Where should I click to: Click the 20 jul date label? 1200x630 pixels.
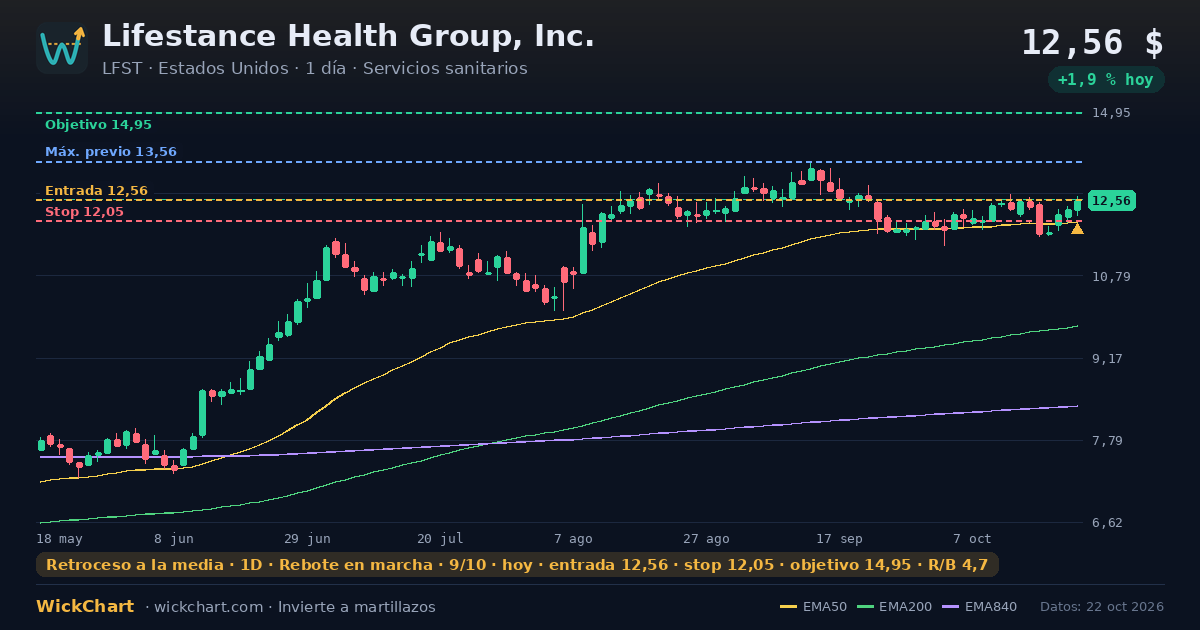click(440, 538)
